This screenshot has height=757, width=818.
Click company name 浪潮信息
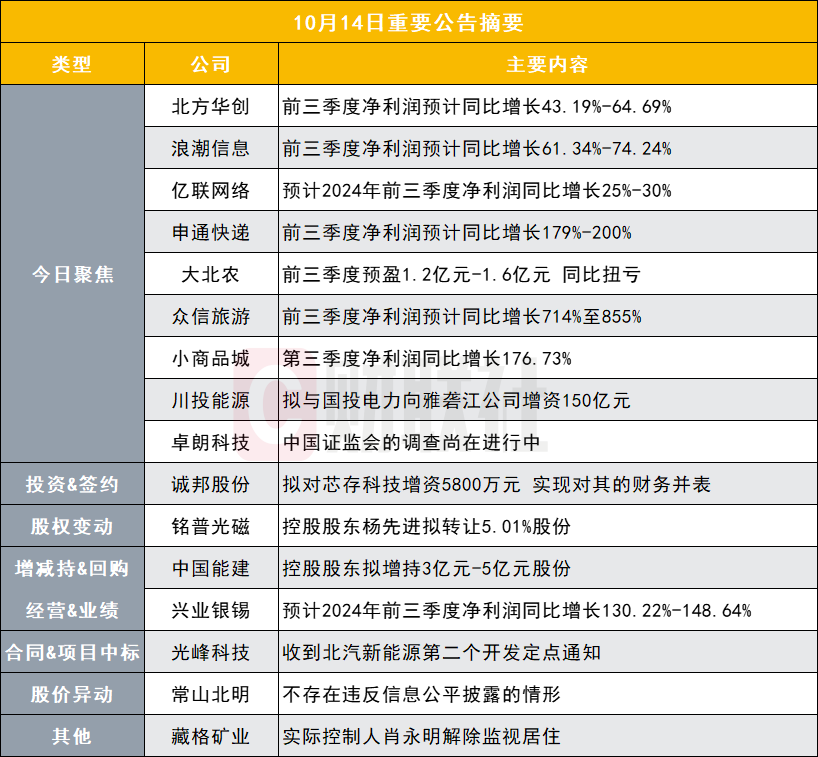[x=211, y=148]
